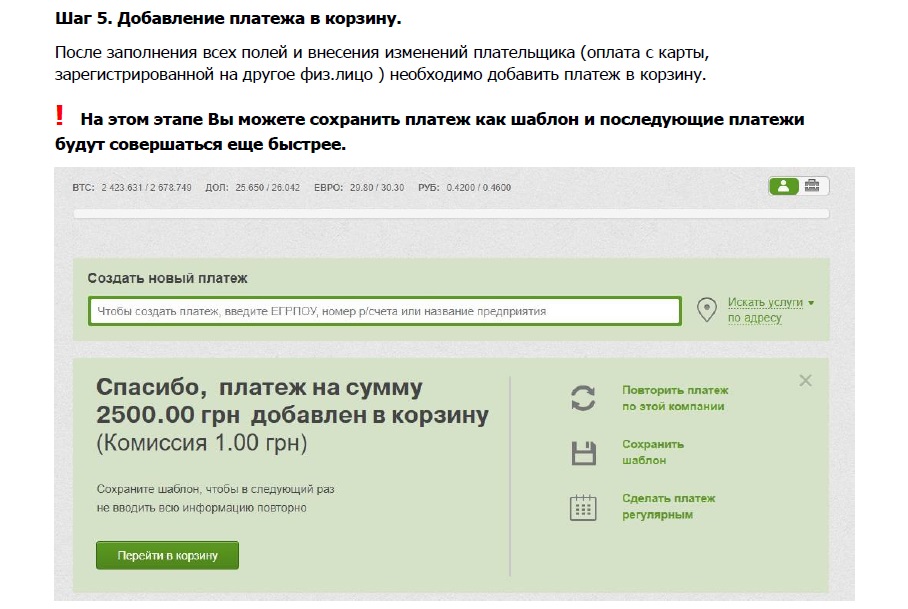Image resolution: width=908 pixels, height=609 pixels.
Task: Switch to the business briefcase account icon
Action: coord(813,186)
